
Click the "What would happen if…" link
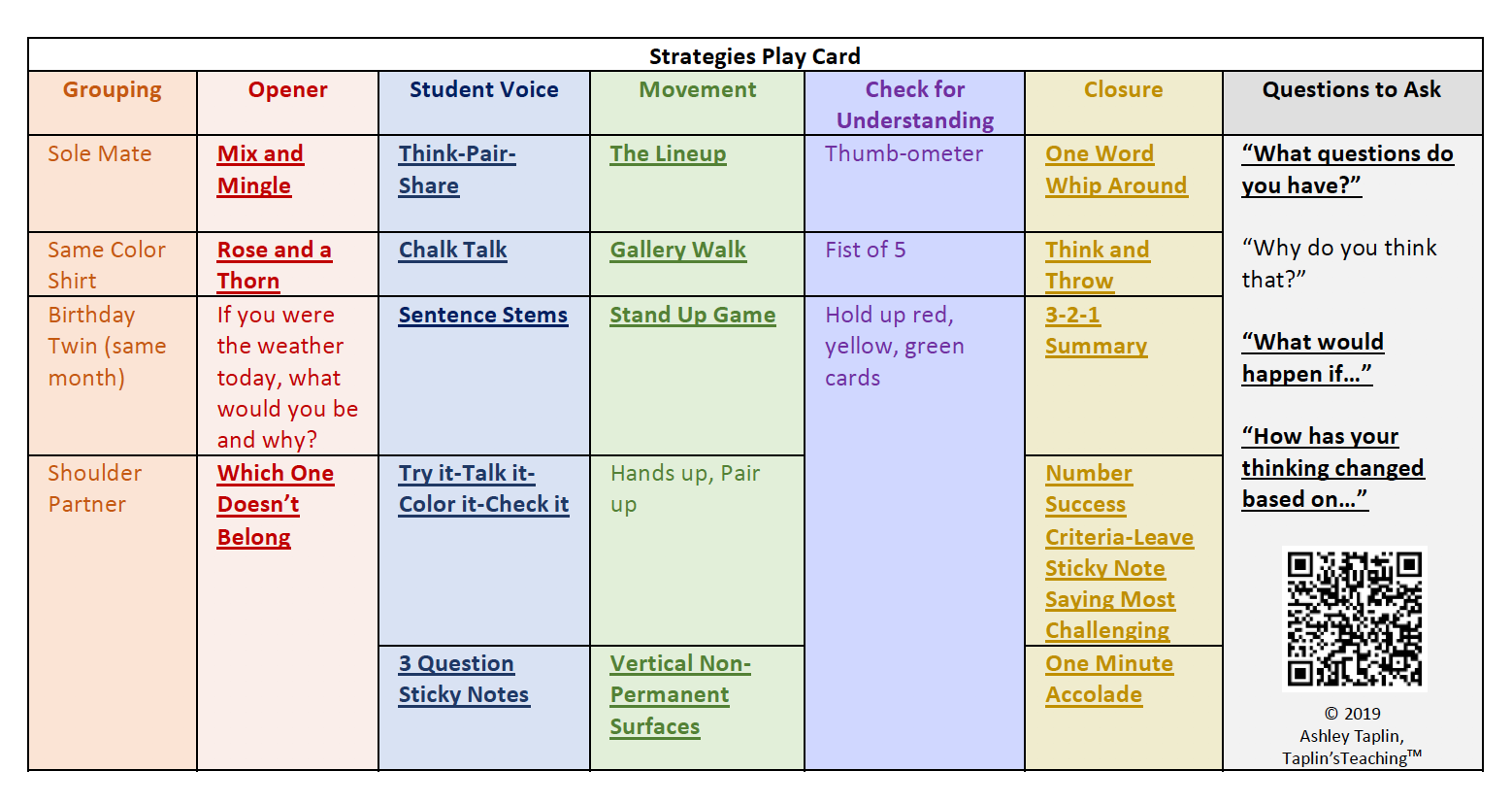point(1312,343)
